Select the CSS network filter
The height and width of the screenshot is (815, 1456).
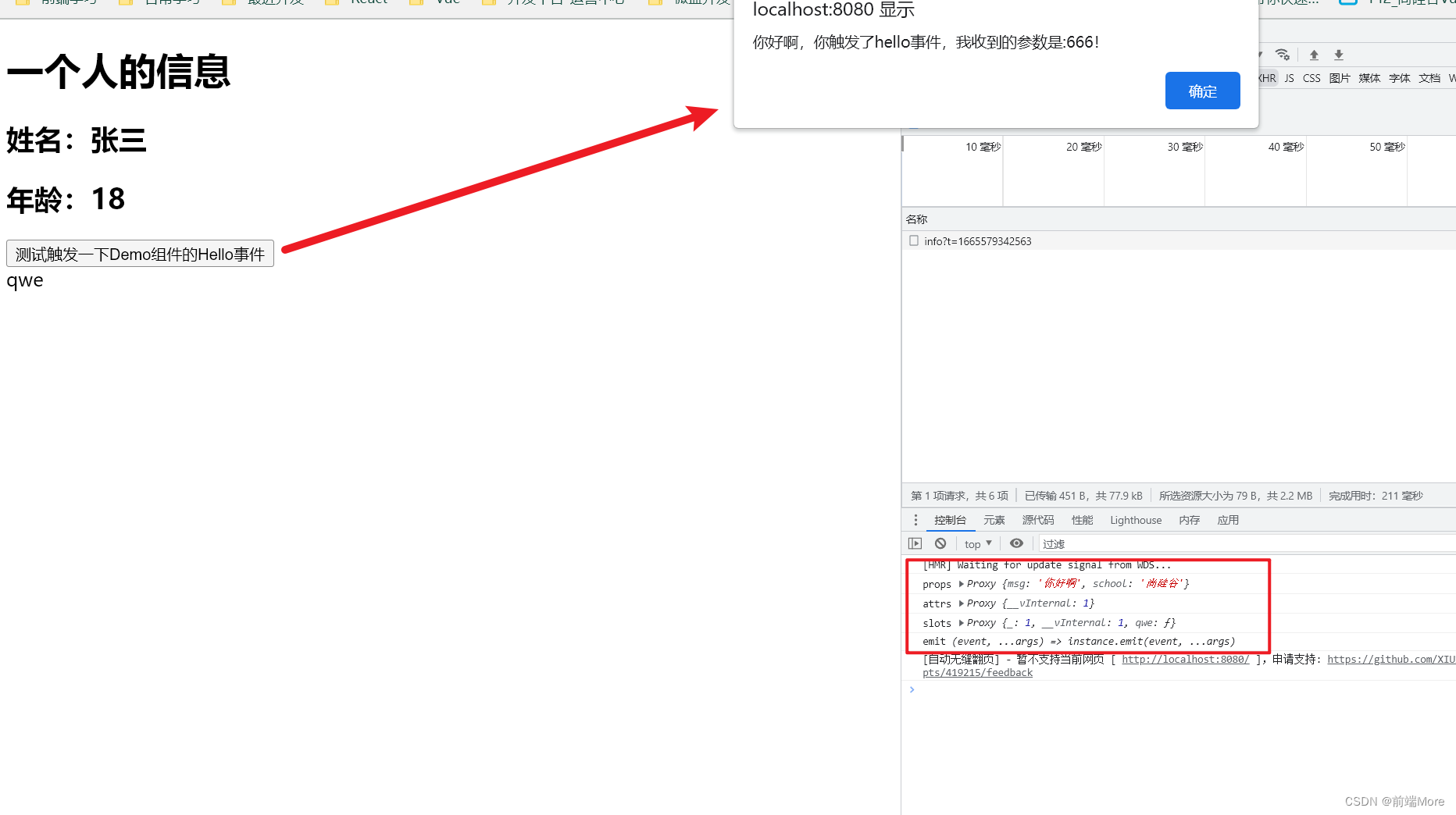click(x=1311, y=78)
